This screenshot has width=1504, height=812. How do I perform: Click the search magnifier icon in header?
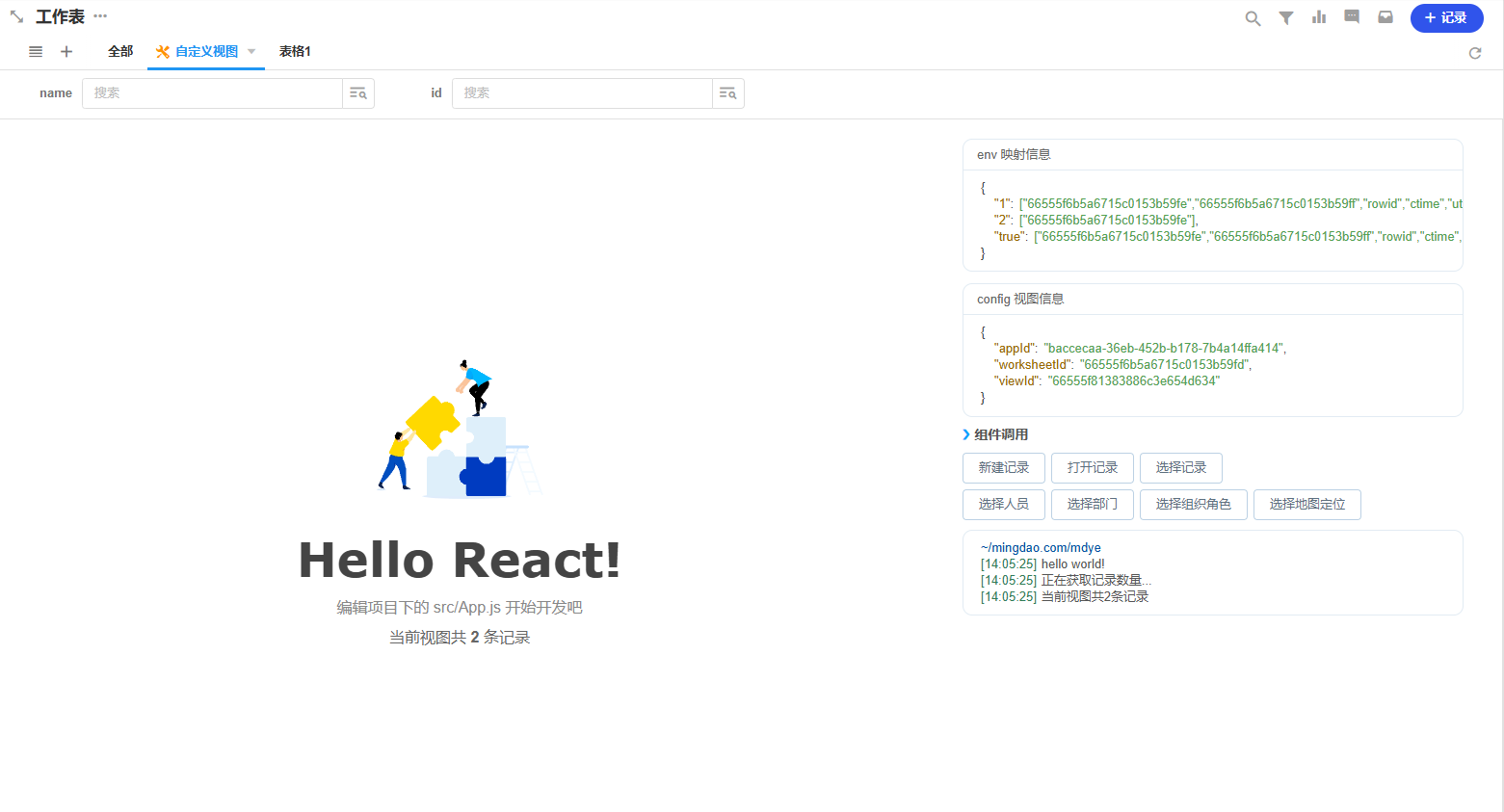click(1253, 18)
